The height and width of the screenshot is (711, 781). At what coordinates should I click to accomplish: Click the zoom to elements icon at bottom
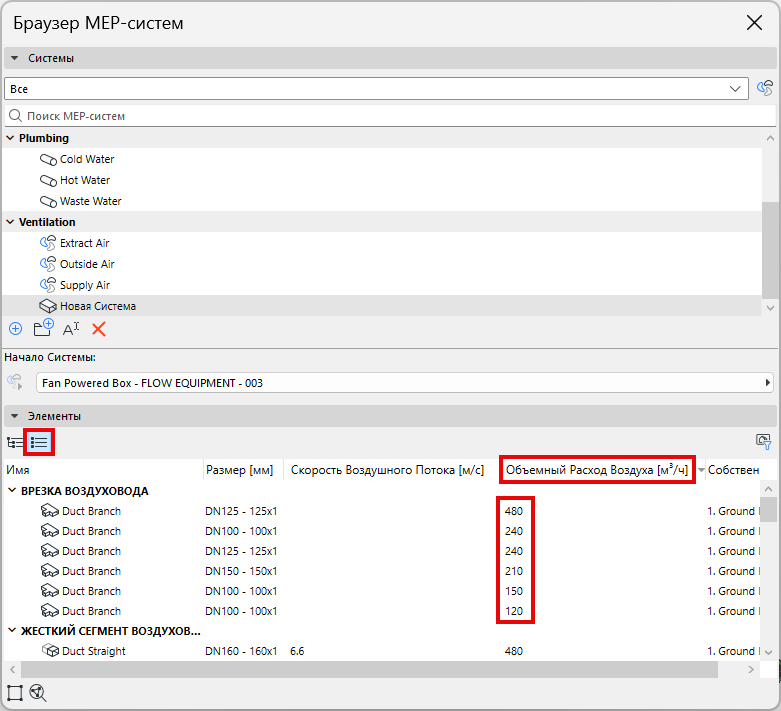(x=38, y=693)
